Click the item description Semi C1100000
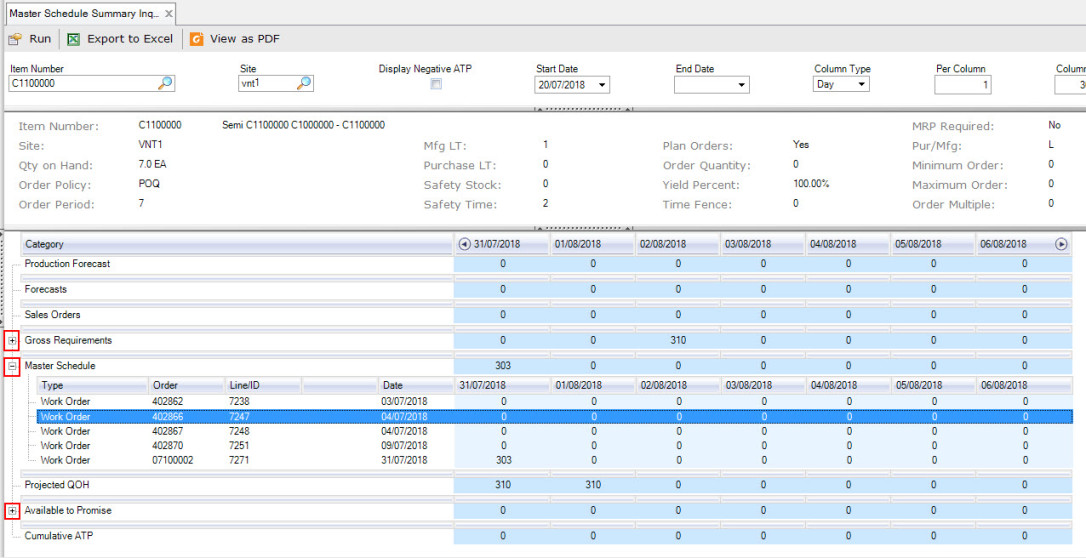The image size is (1086, 558). [x=303, y=125]
